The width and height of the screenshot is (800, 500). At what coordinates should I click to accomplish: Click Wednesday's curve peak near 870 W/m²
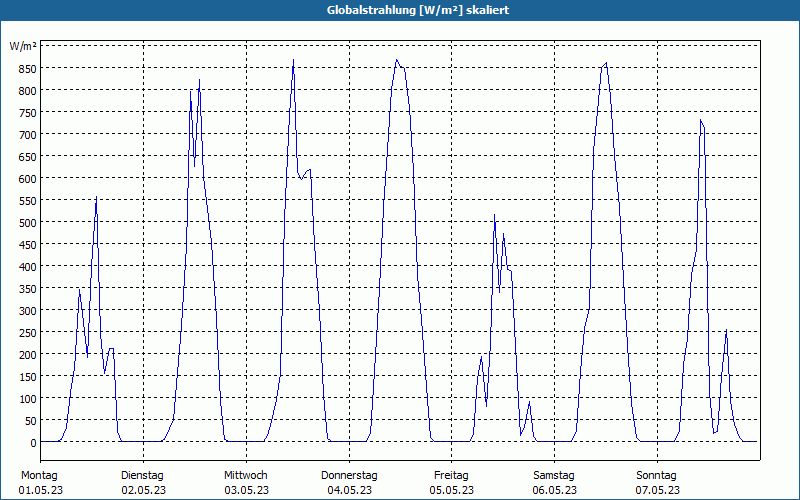tap(293, 60)
